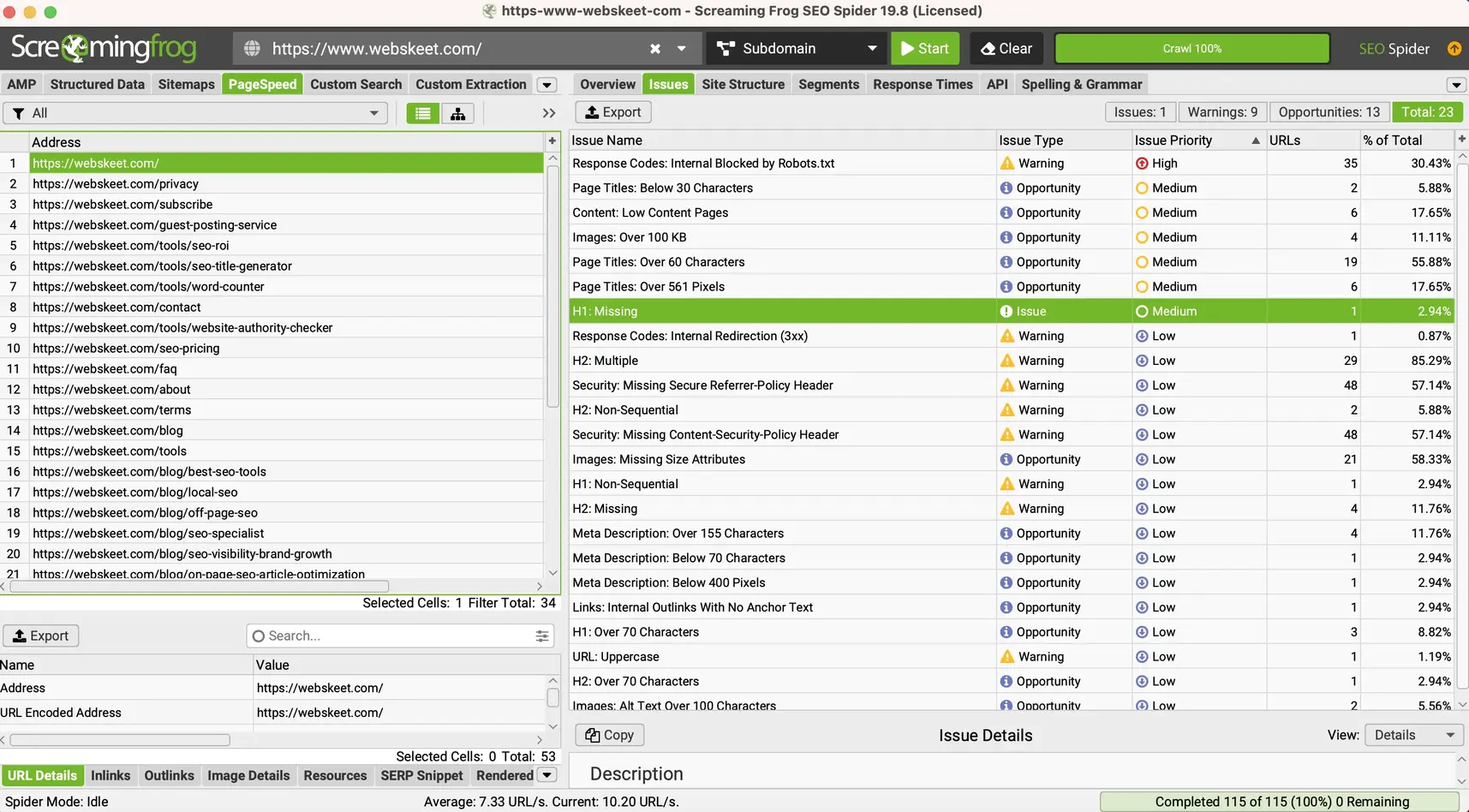Filter by Warnings: 9

[x=1223, y=112]
